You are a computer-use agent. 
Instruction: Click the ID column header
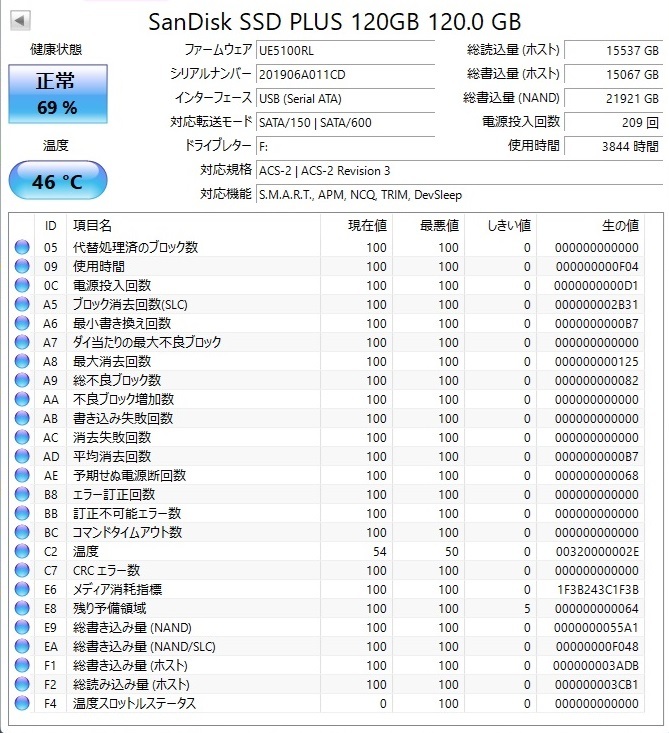(x=50, y=226)
